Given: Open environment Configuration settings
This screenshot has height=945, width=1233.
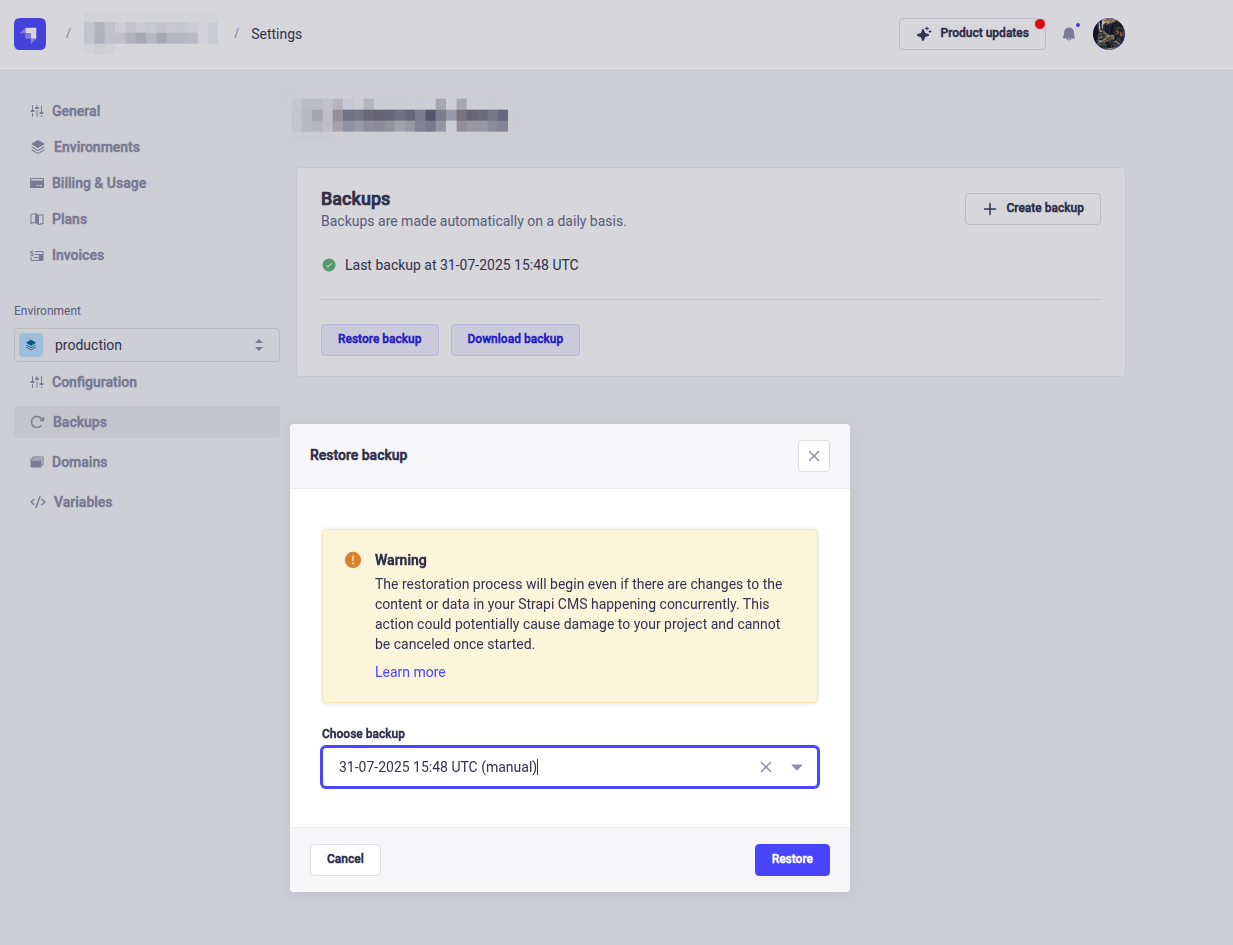Looking at the screenshot, I should tap(94, 382).
